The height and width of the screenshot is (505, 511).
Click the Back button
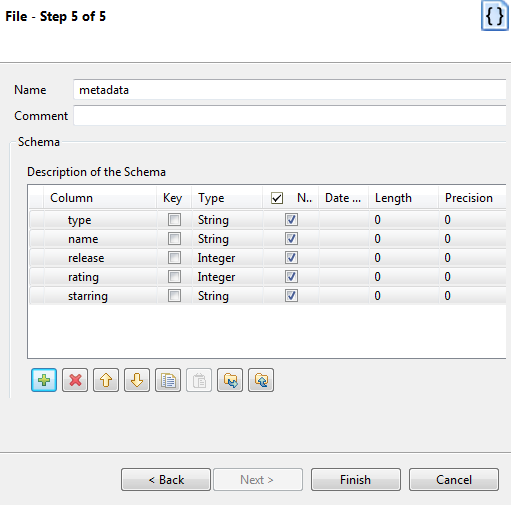[166, 480]
